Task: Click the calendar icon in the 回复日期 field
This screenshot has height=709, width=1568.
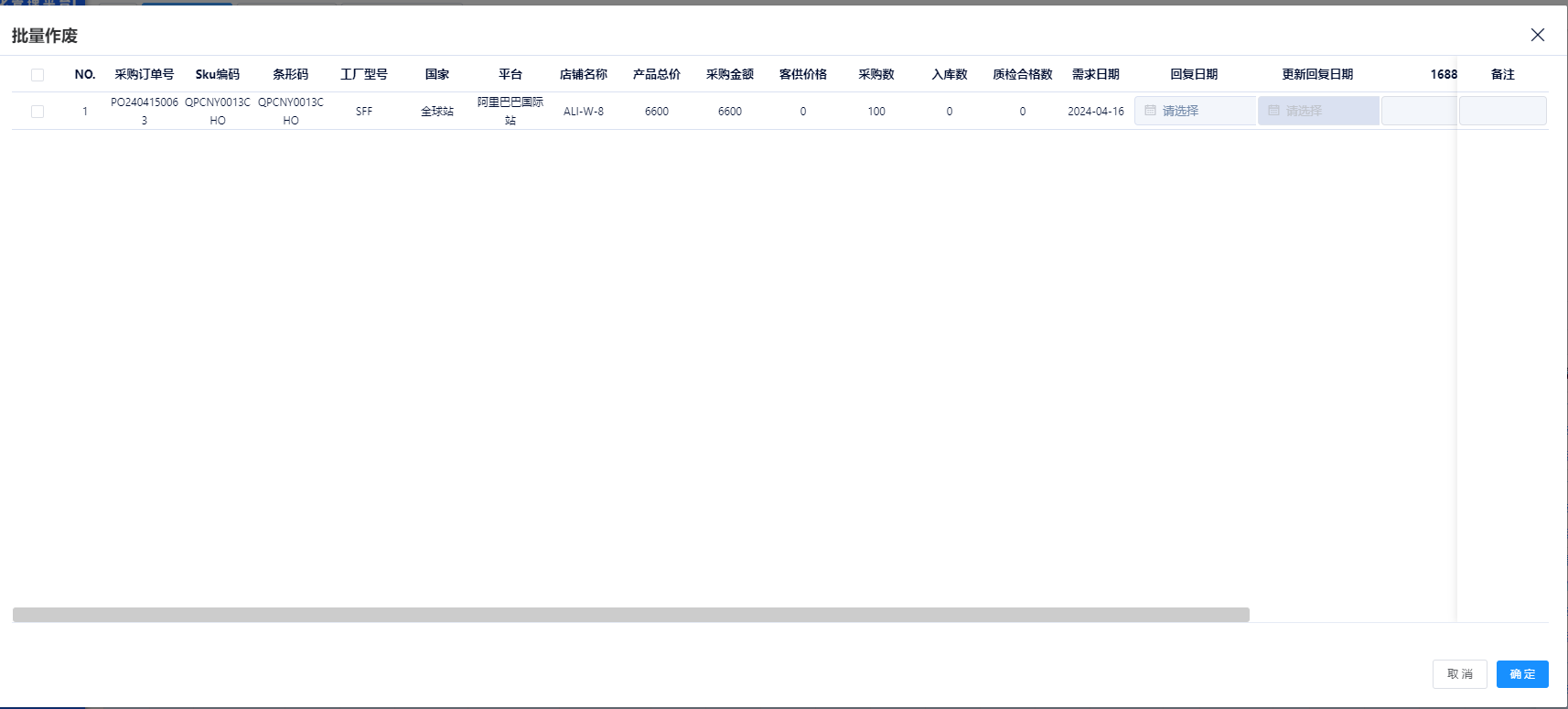Action: coord(1150,111)
